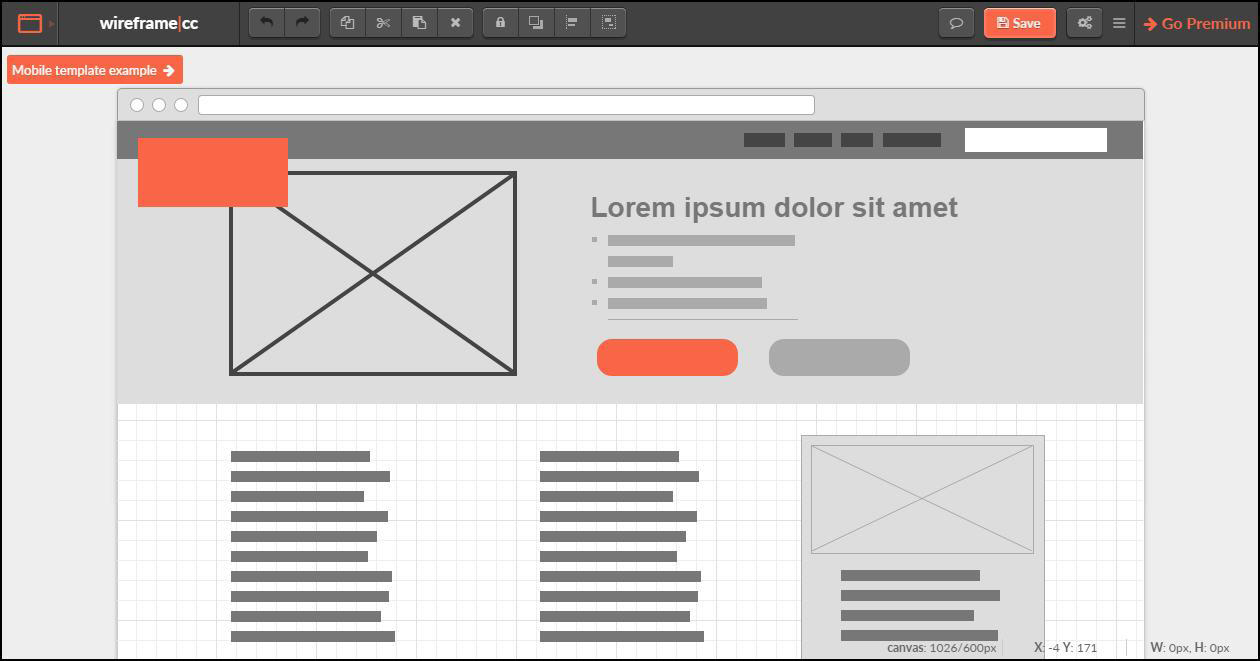Open the browser template selector icon
Image resolution: width=1260 pixels, height=661 pixels.
(x=30, y=23)
